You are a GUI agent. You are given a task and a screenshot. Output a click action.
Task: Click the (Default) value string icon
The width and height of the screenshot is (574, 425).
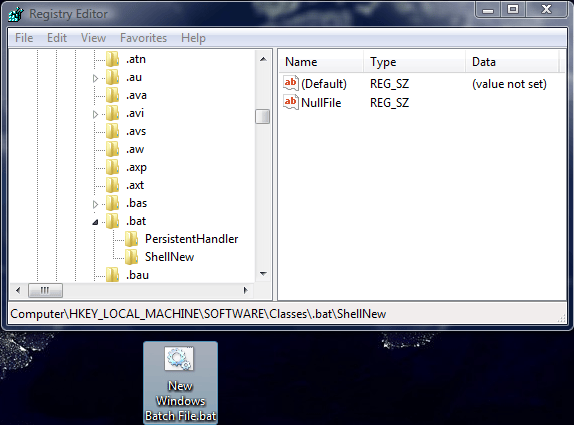click(x=291, y=83)
